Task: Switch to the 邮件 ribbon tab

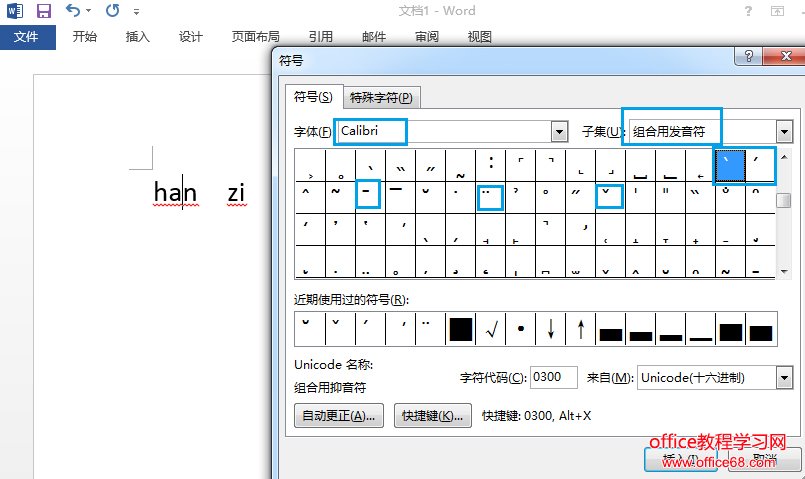Action: pos(374,36)
